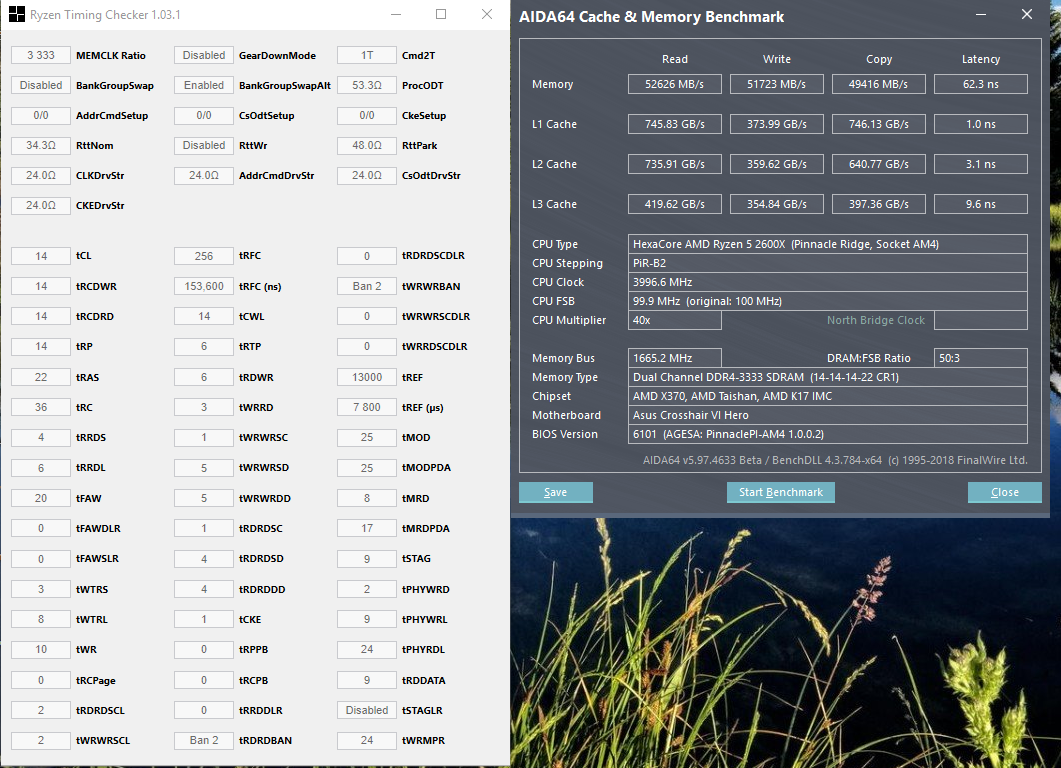Image resolution: width=1061 pixels, height=768 pixels.
Task: Click the empty North Bridge Clock field
Action: (x=980, y=320)
